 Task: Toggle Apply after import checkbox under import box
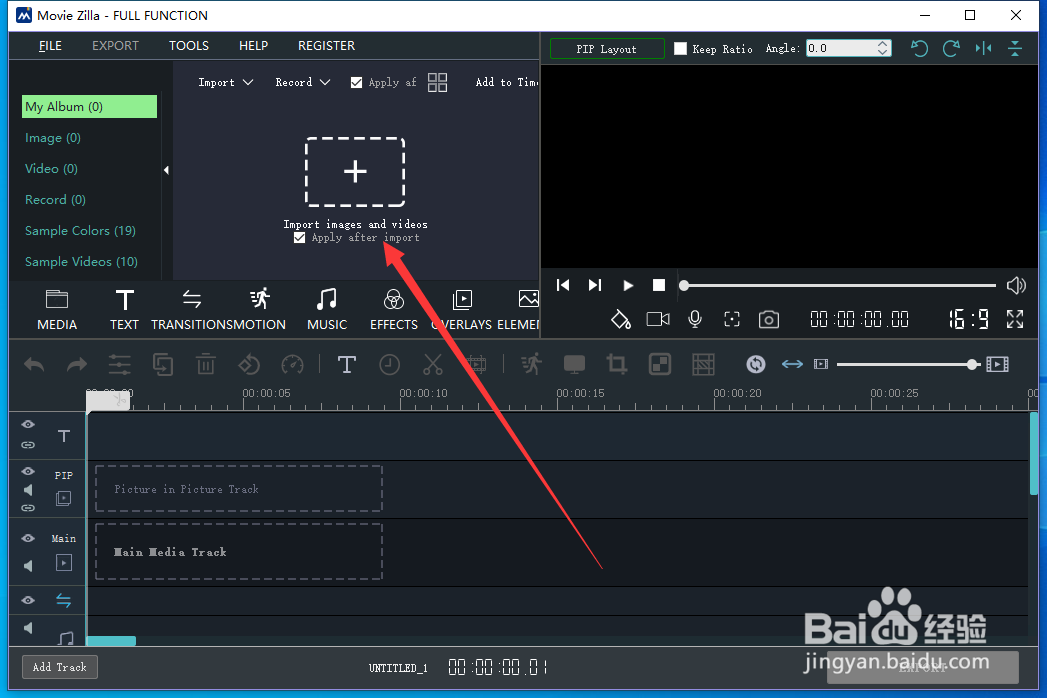tap(299, 238)
